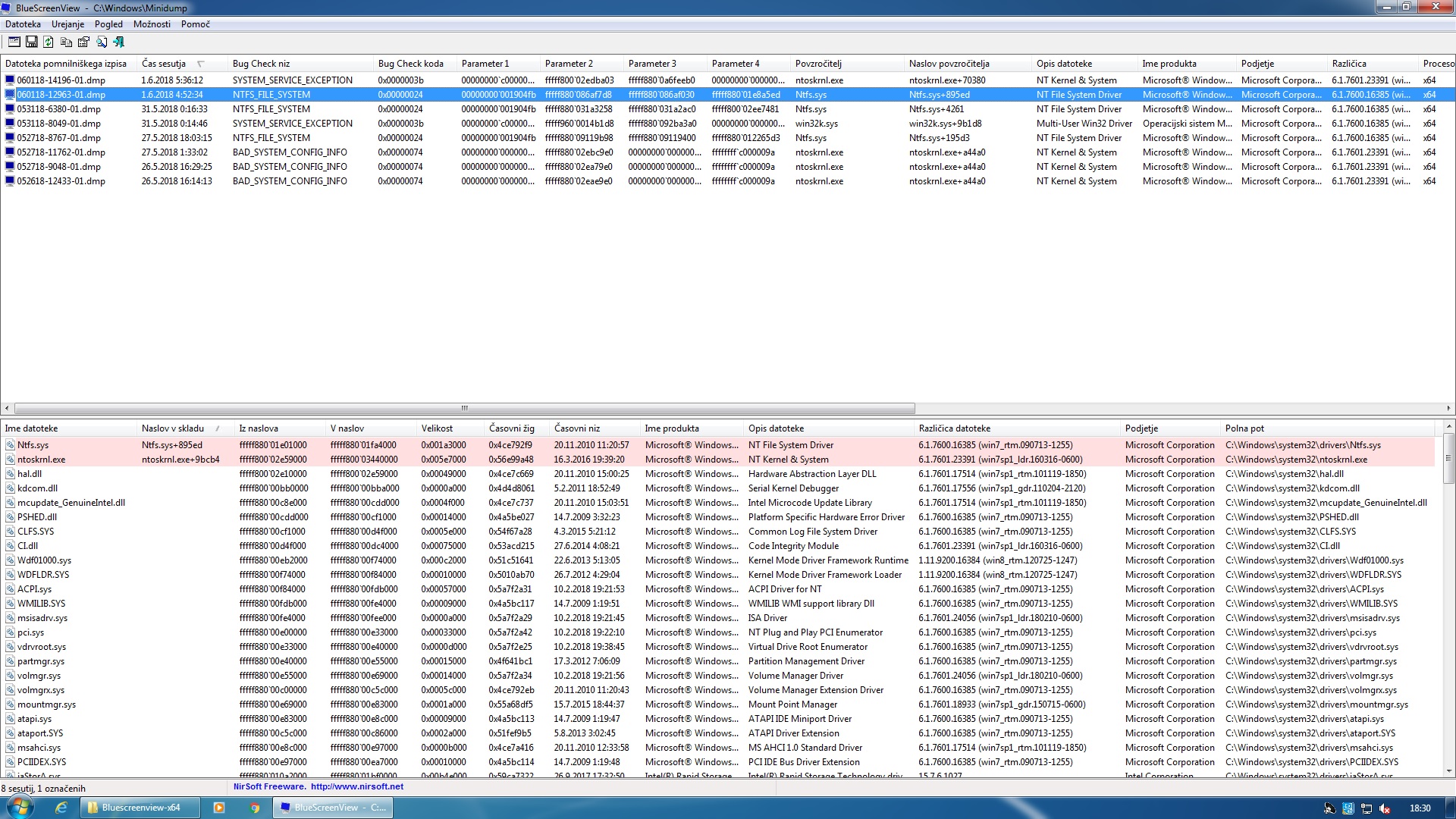1456x819 pixels.
Task: Sort lower pane by Časovni žig column
Action: (x=516, y=428)
